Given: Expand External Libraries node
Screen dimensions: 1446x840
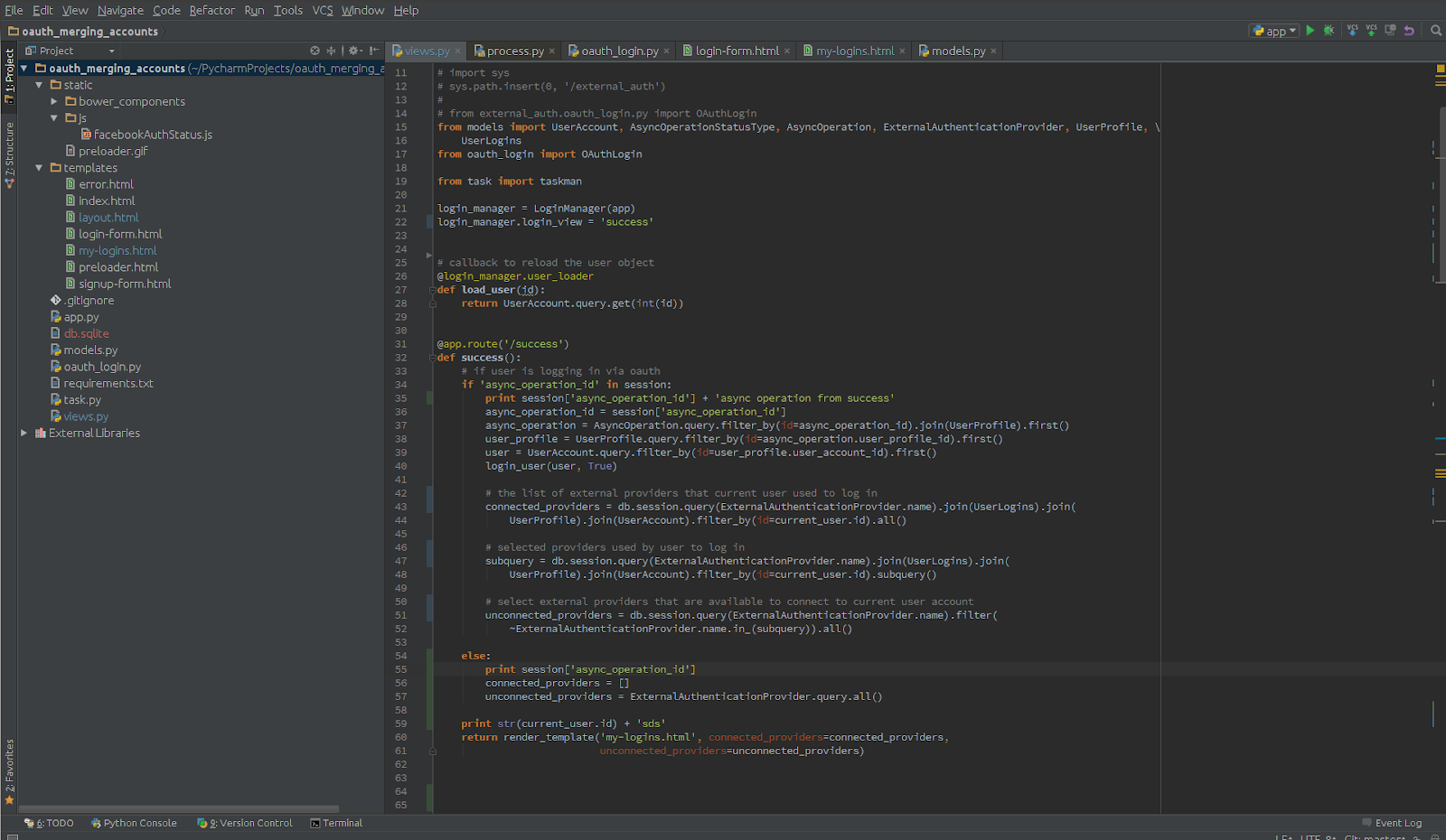Looking at the screenshot, I should click(x=24, y=434).
